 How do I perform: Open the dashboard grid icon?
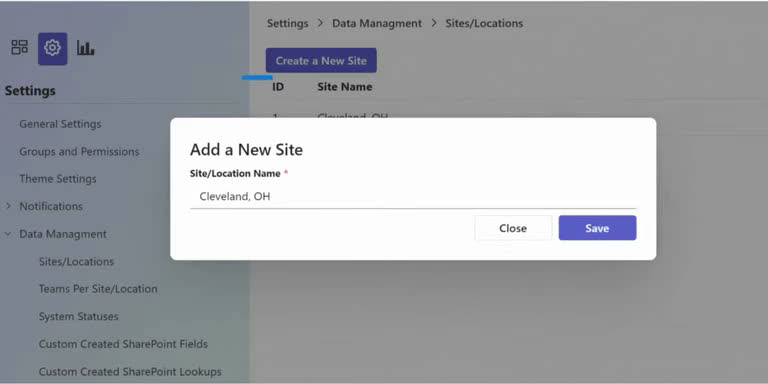pos(20,48)
